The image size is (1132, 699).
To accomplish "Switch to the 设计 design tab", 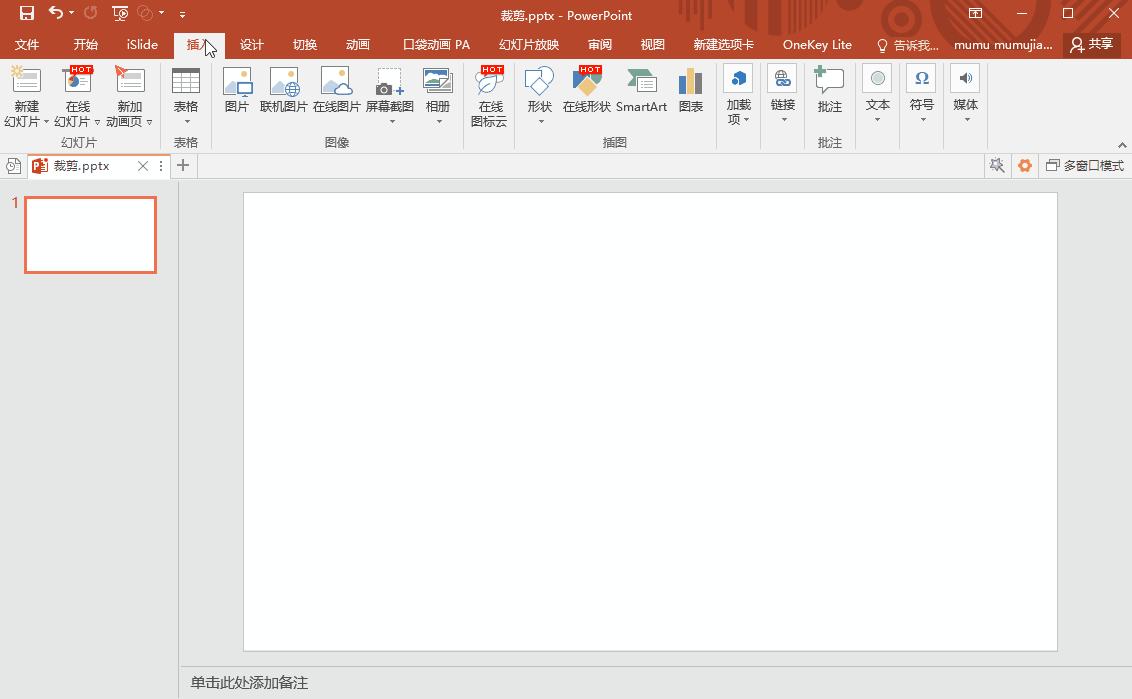I will point(252,45).
